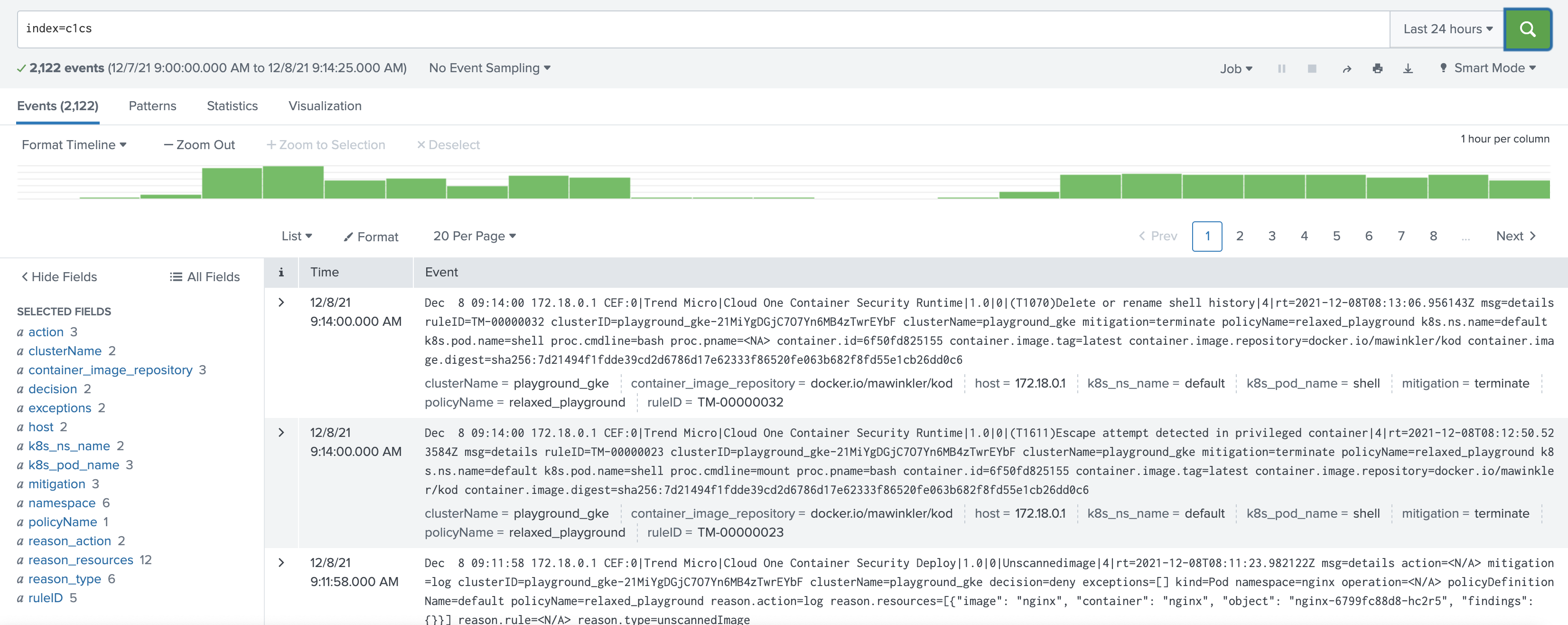Select tallest timeline bar in the morning cluster
Screen dimensions: 1568x625
point(293,182)
